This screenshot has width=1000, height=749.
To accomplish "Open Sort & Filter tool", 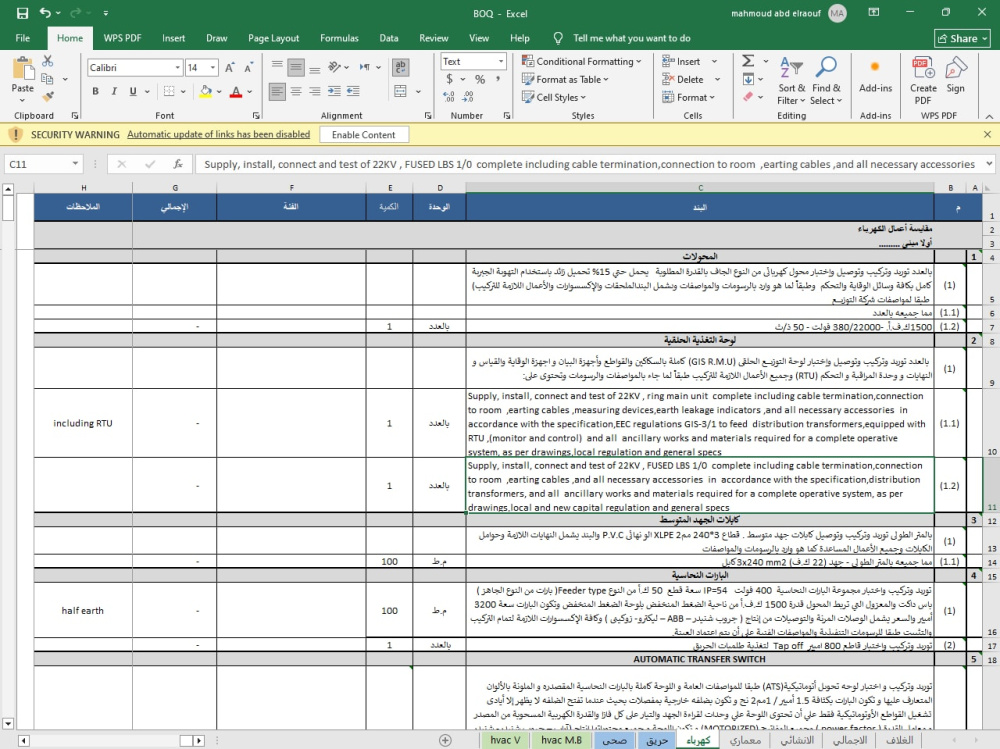I will point(791,81).
